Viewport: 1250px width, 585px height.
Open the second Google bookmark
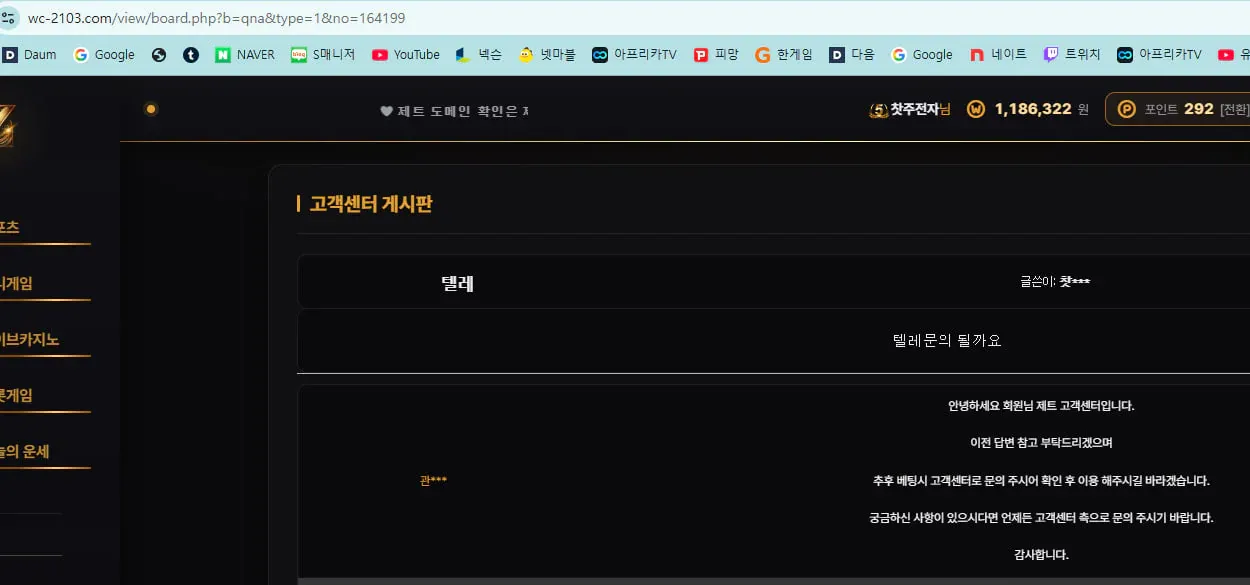(x=922, y=55)
